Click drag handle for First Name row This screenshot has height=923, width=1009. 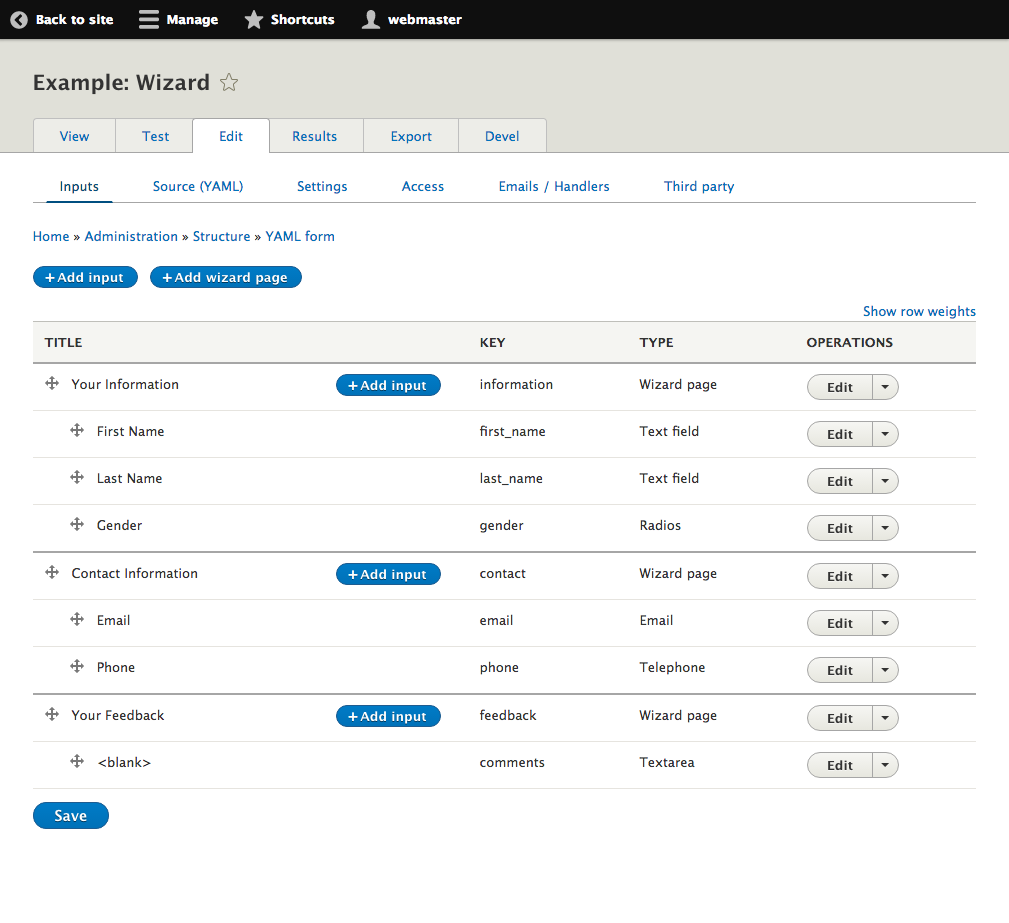point(77,430)
